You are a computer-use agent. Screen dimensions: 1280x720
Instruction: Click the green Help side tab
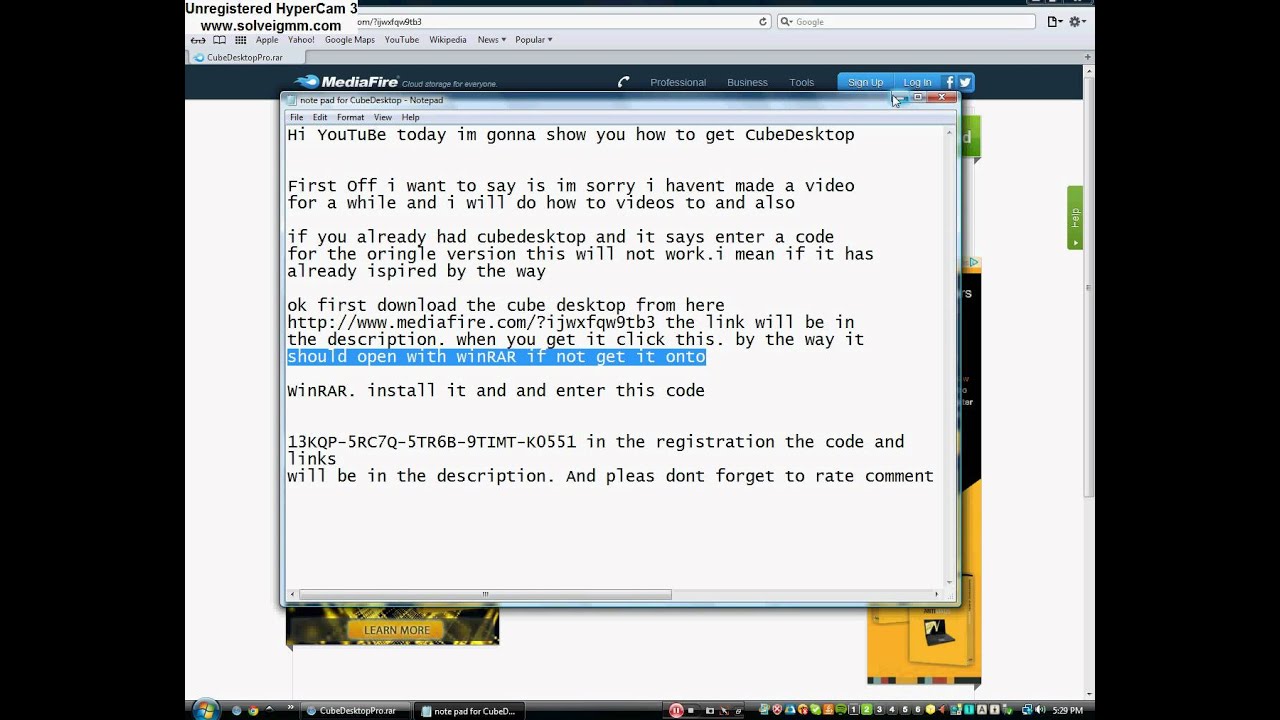pyautogui.click(x=1075, y=217)
